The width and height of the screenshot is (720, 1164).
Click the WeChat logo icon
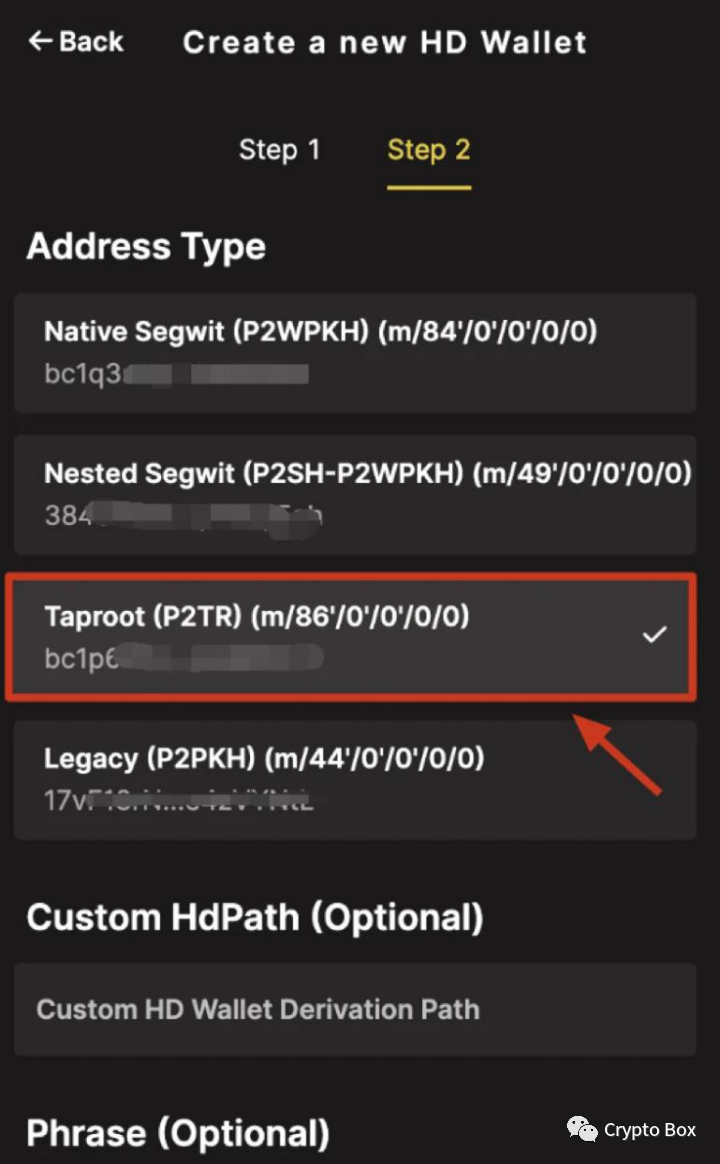(x=582, y=1129)
